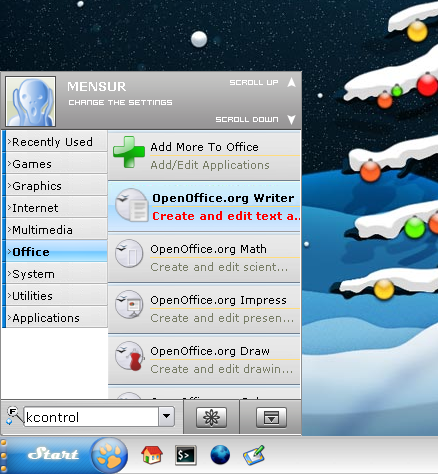Image resolution: width=438 pixels, height=474 pixels.
Task: Open the globe web browser icon
Action: [220, 455]
